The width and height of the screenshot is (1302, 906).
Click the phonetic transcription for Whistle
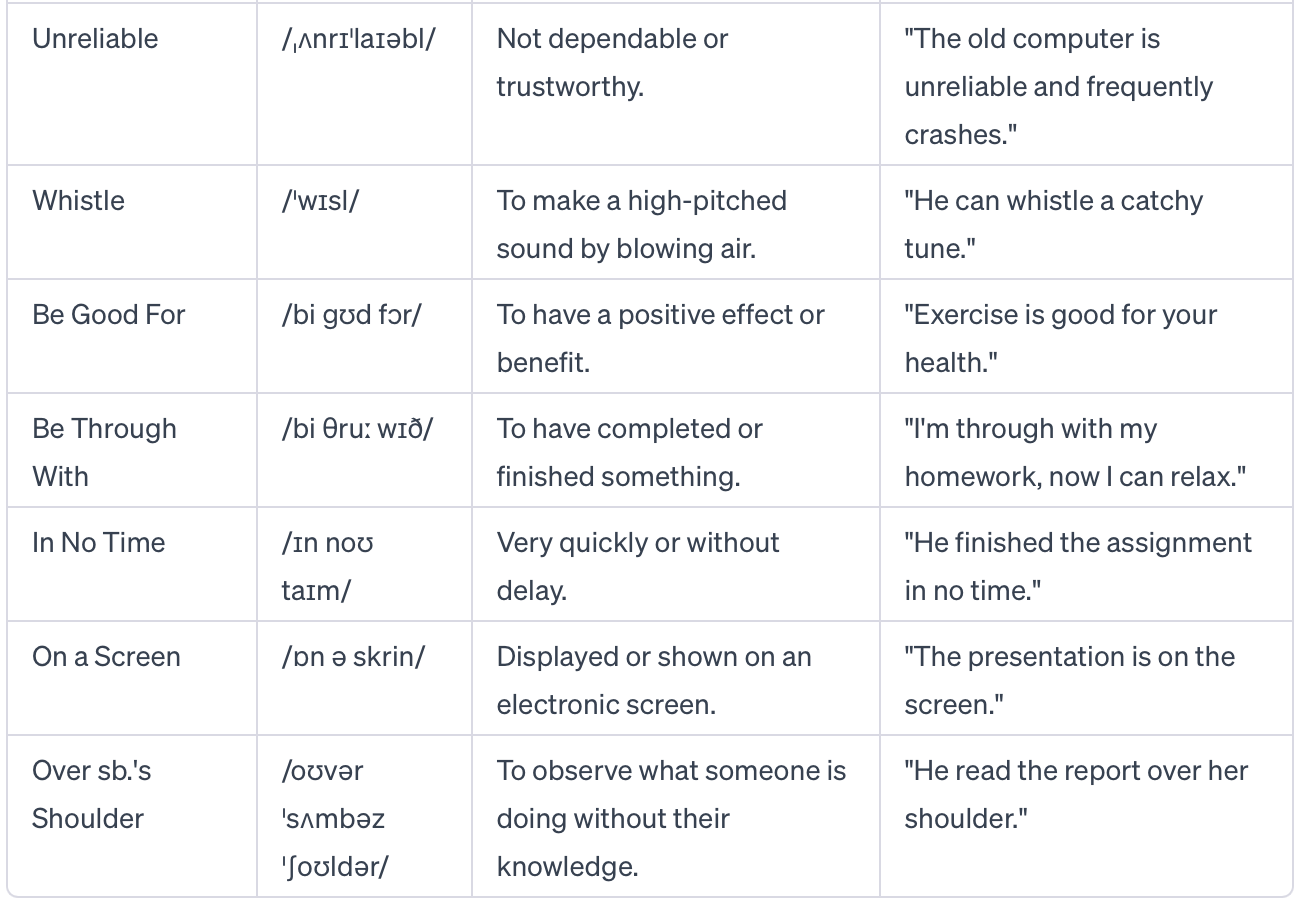320,200
